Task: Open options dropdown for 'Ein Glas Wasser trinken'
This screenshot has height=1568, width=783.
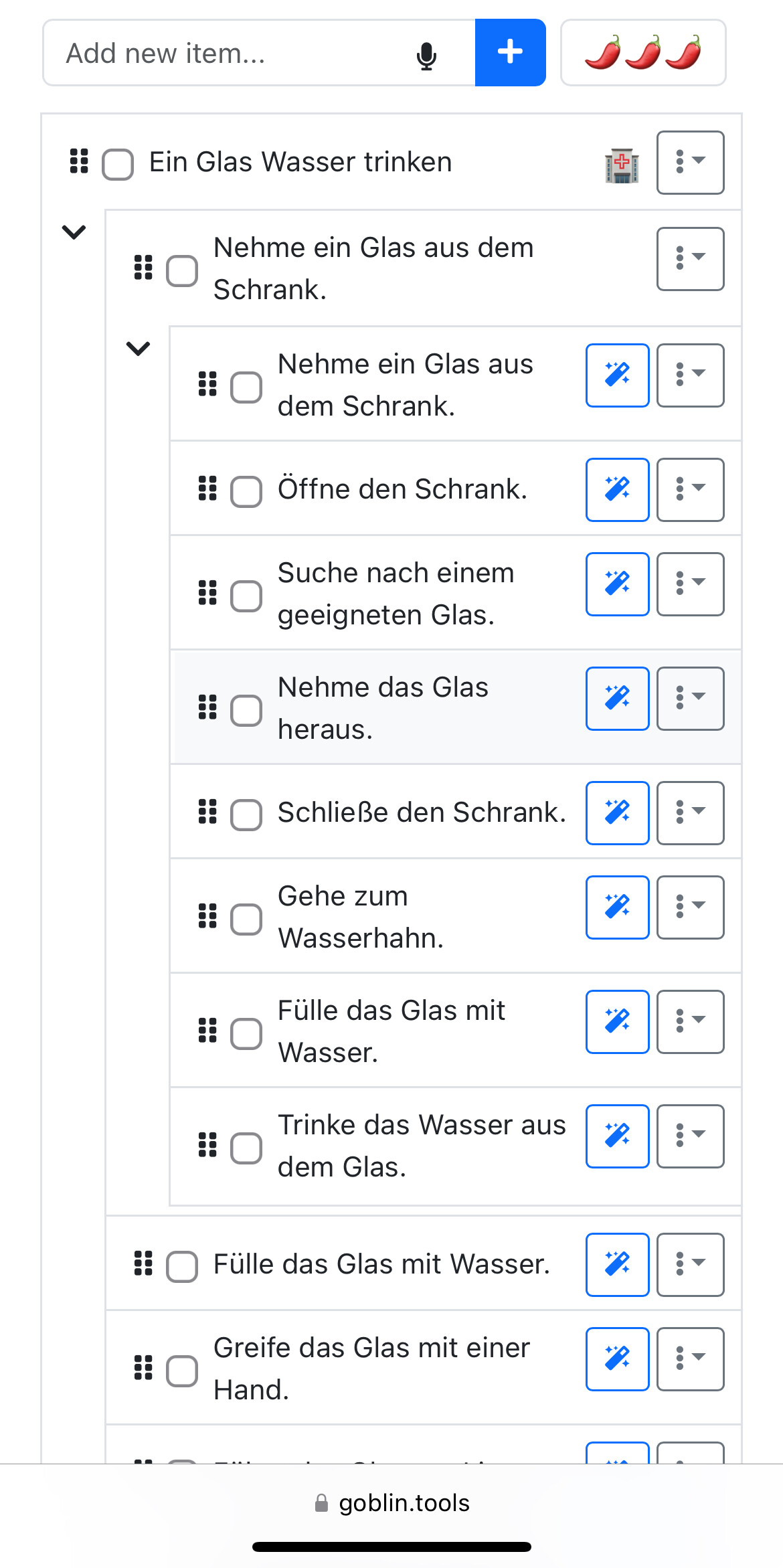Action: pos(690,162)
